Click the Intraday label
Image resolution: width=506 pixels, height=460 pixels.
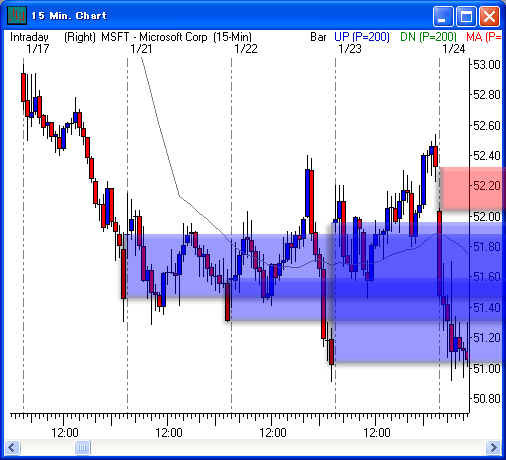click(29, 37)
